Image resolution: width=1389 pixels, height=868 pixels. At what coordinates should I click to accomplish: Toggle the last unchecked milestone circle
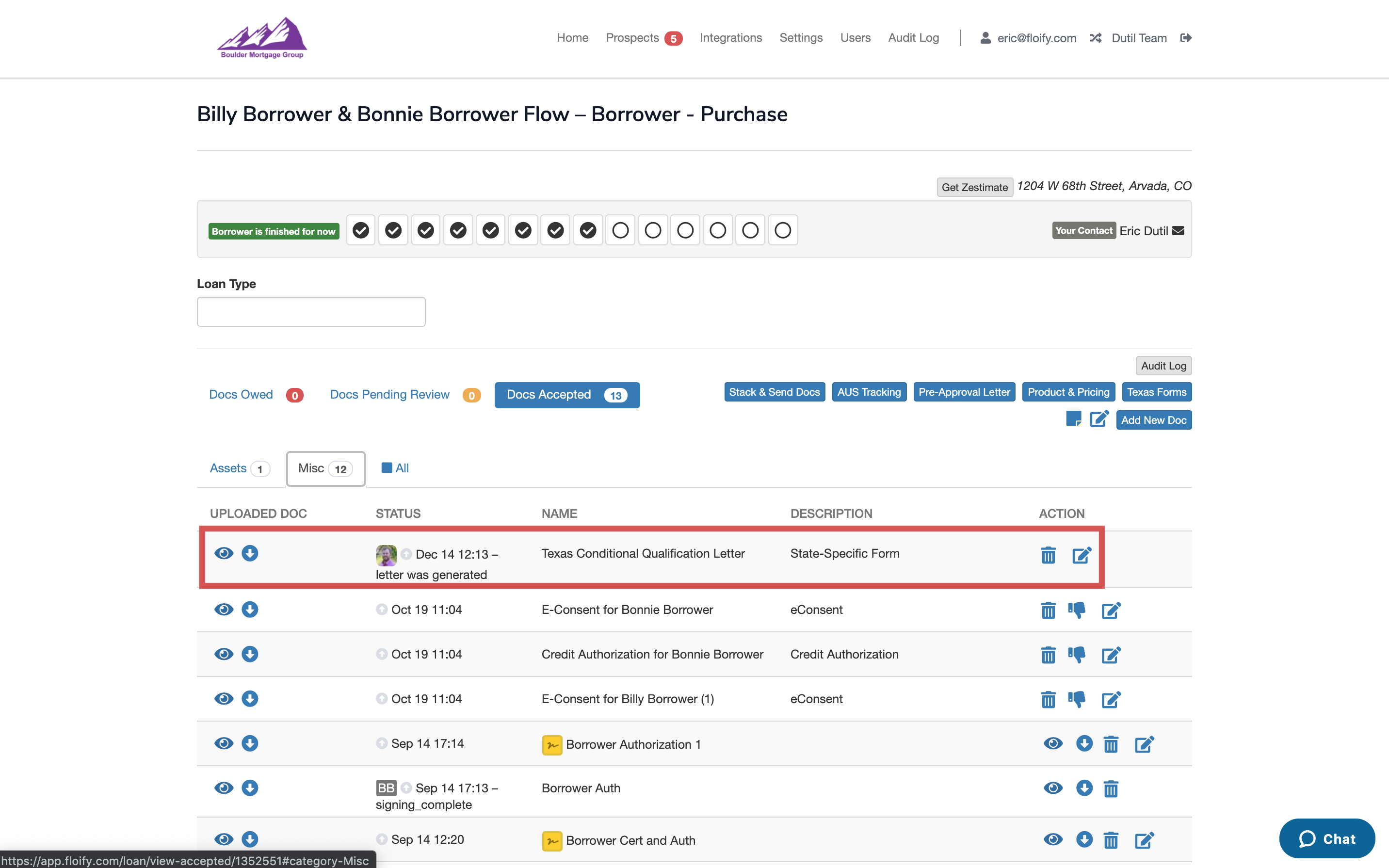pos(782,230)
